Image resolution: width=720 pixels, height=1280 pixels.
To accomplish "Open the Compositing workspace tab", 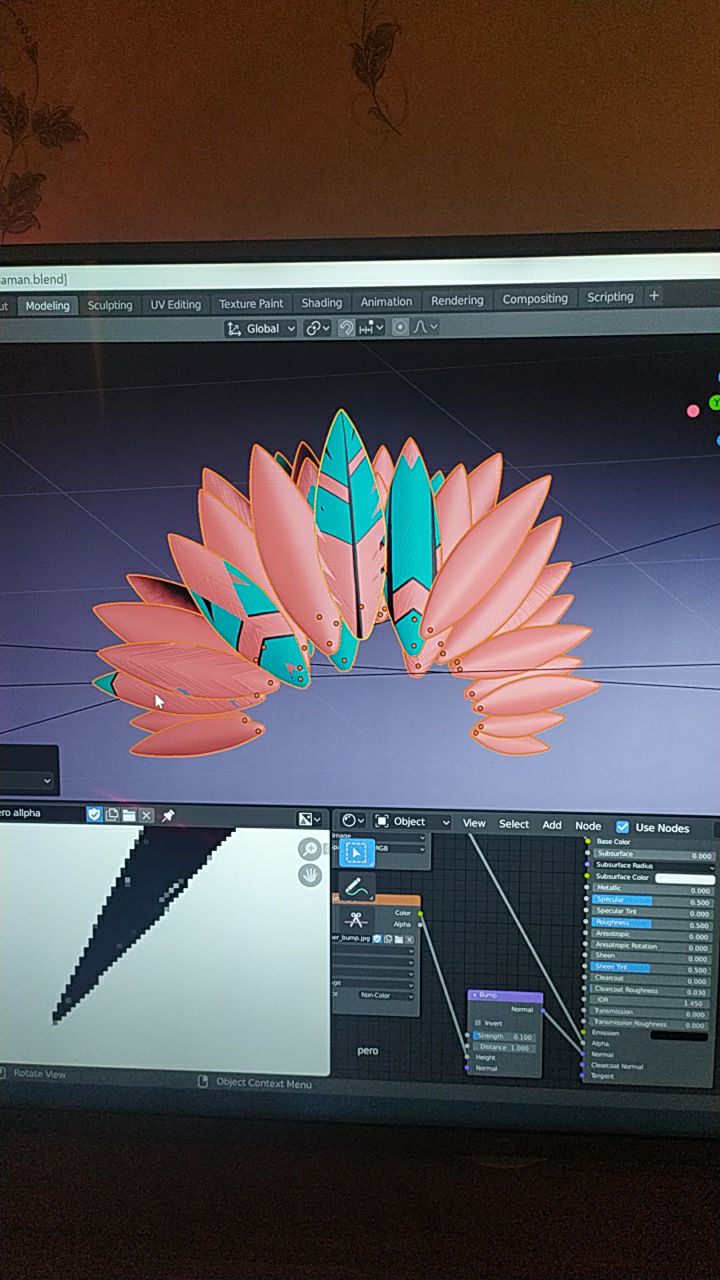I will click(x=535, y=298).
